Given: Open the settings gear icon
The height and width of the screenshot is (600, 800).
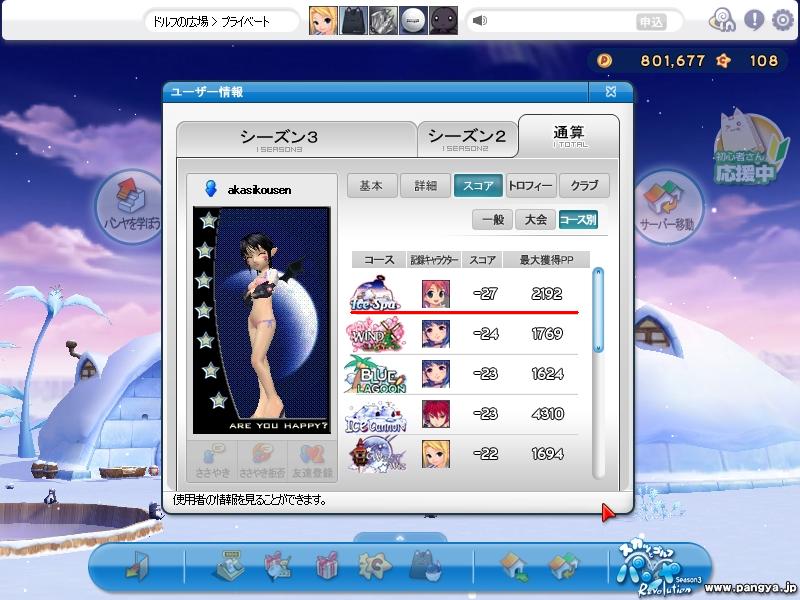Looking at the screenshot, I should click(x=783, y=20).
